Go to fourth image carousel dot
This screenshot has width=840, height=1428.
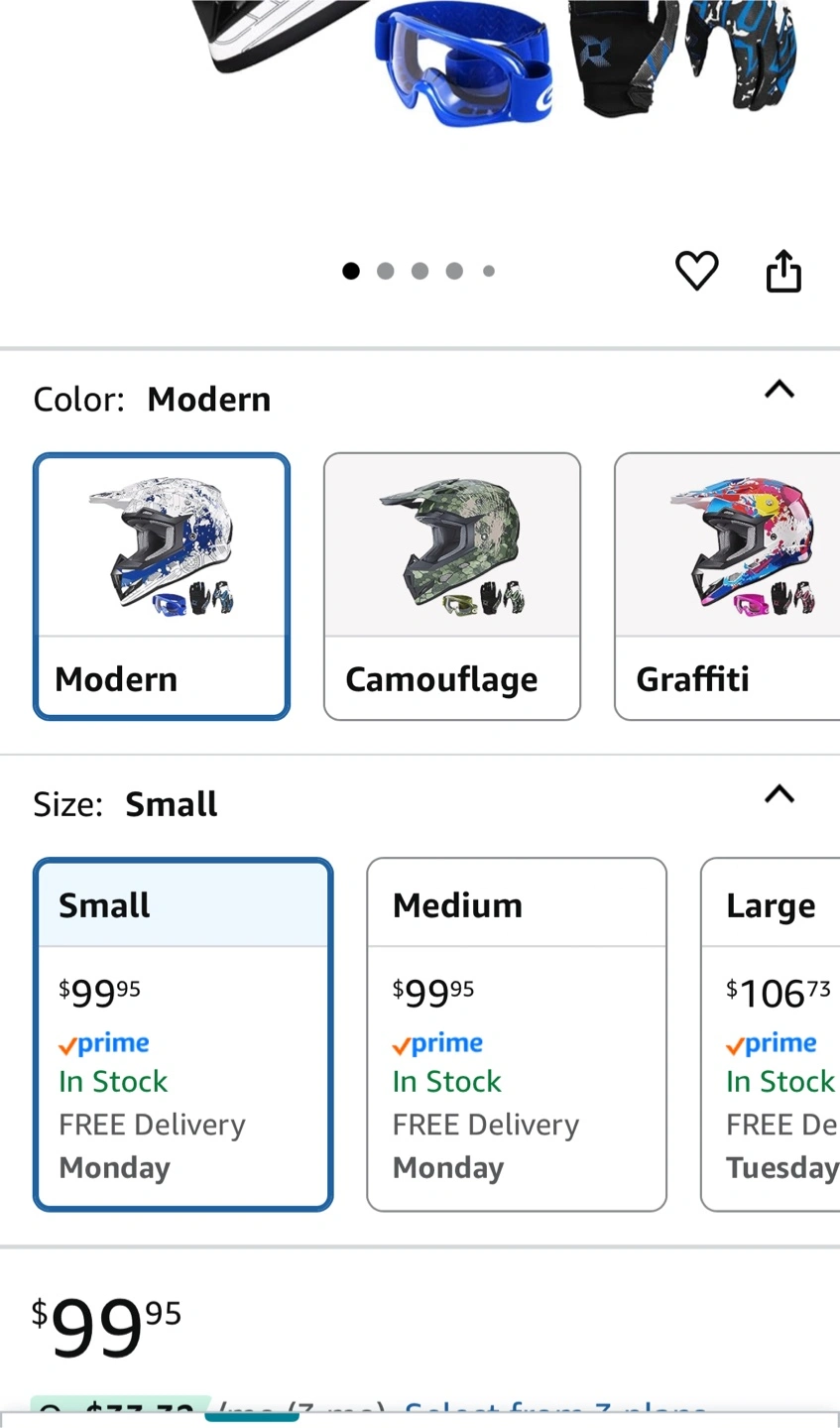pos(454,271)
